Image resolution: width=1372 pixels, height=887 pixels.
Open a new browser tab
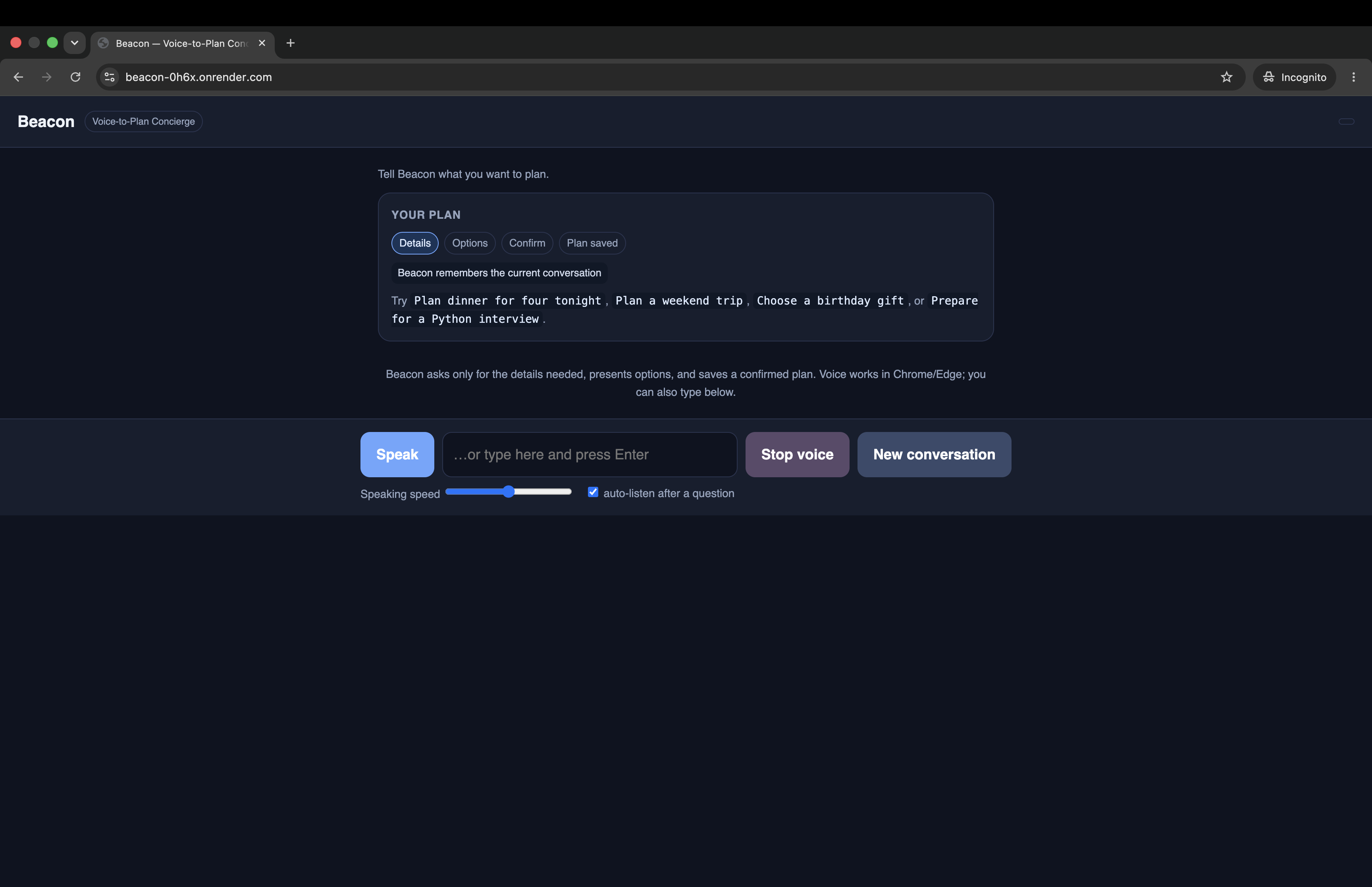(x=291, y=43)
